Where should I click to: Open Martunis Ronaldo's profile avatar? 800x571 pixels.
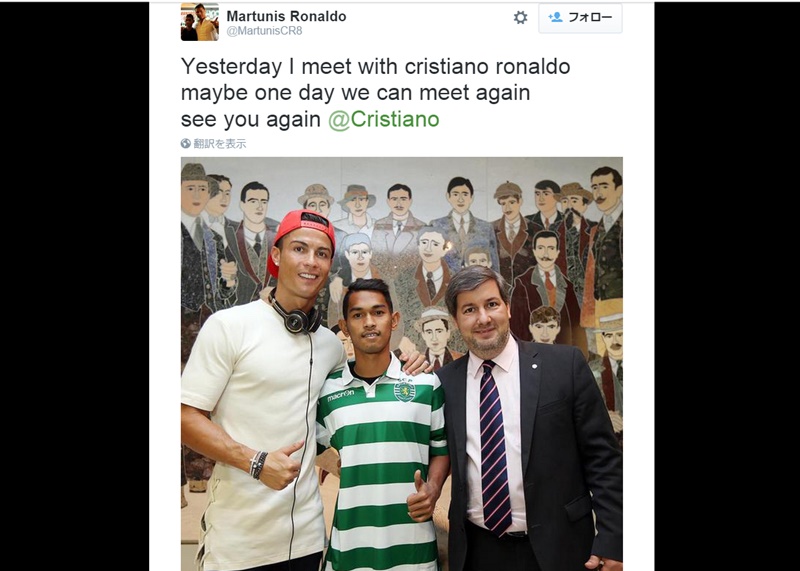[x=199, y=22]
